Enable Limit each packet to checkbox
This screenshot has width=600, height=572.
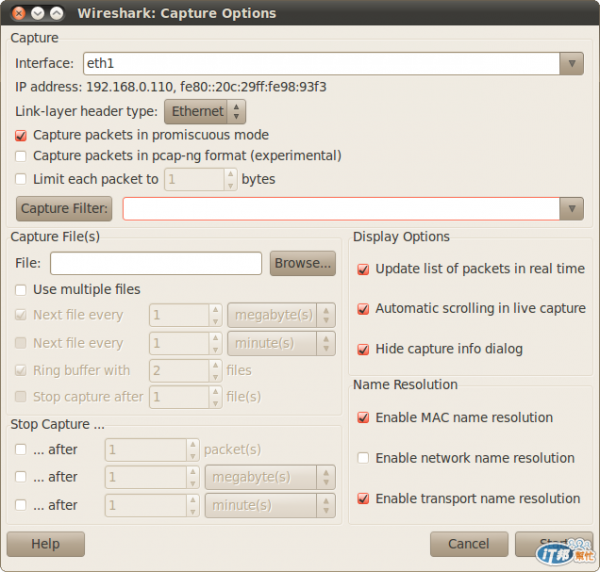(21, 179)
